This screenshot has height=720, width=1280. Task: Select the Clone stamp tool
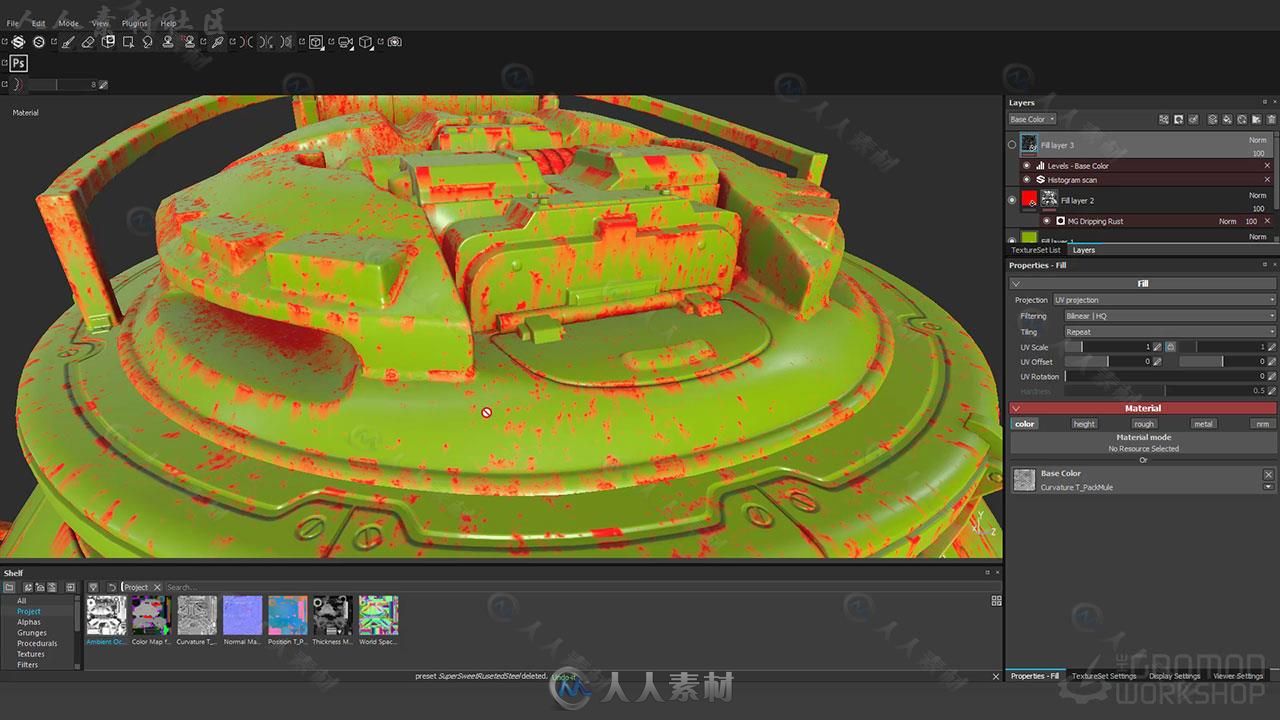coord(167,42)
